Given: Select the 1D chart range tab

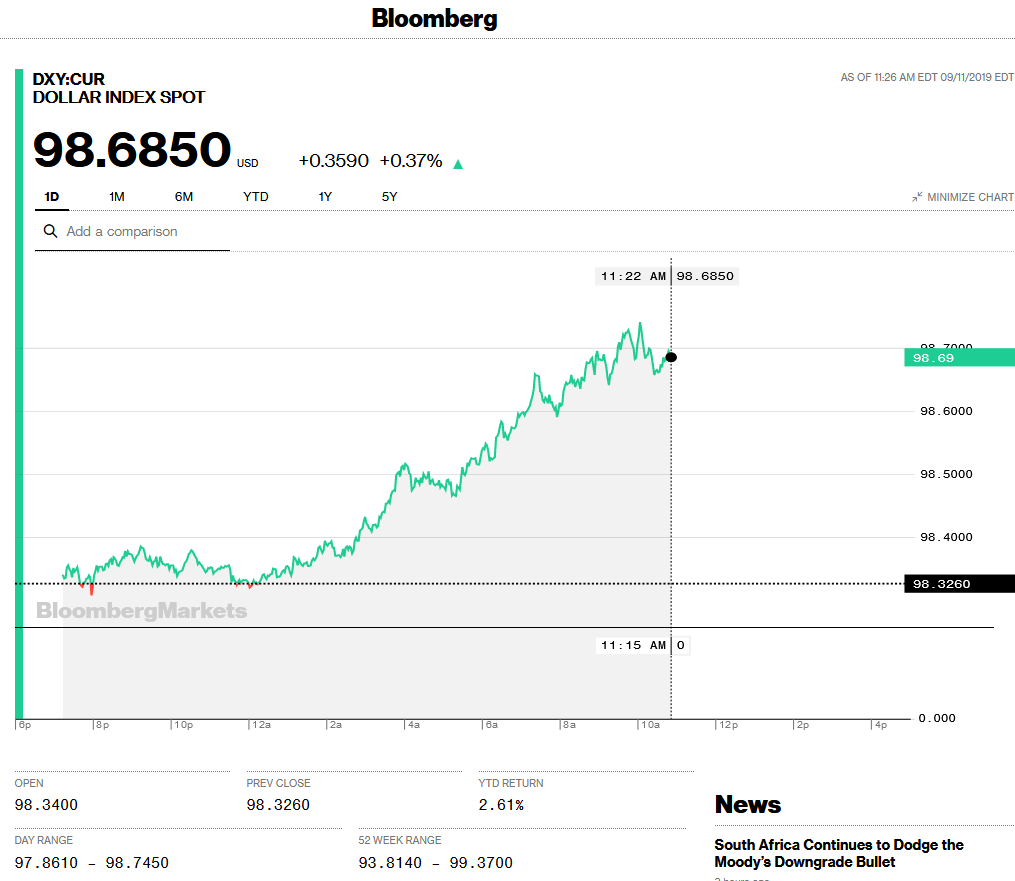Looking at the screenshot, I should point(52,197).
